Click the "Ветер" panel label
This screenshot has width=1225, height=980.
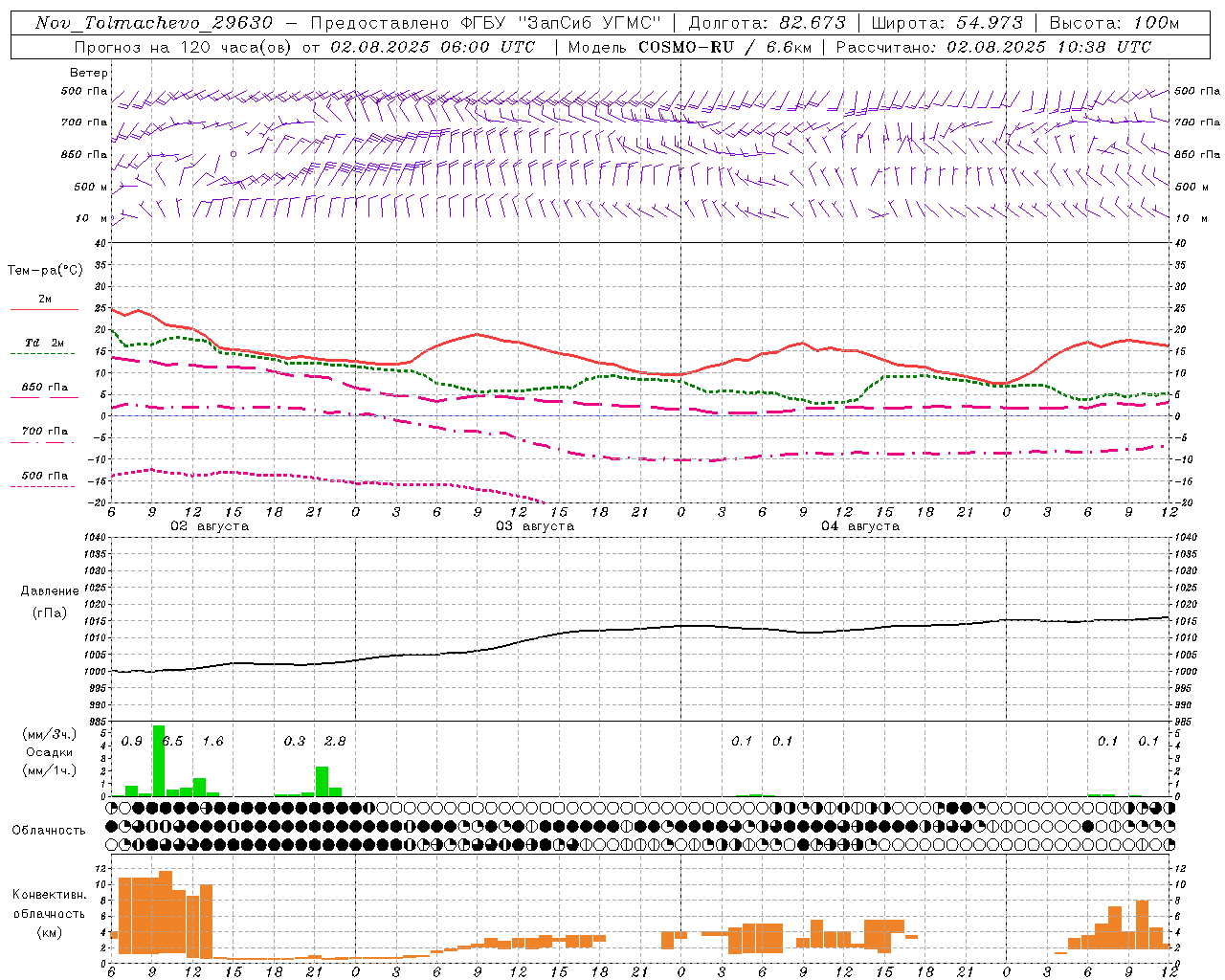[x=88, y=73]
